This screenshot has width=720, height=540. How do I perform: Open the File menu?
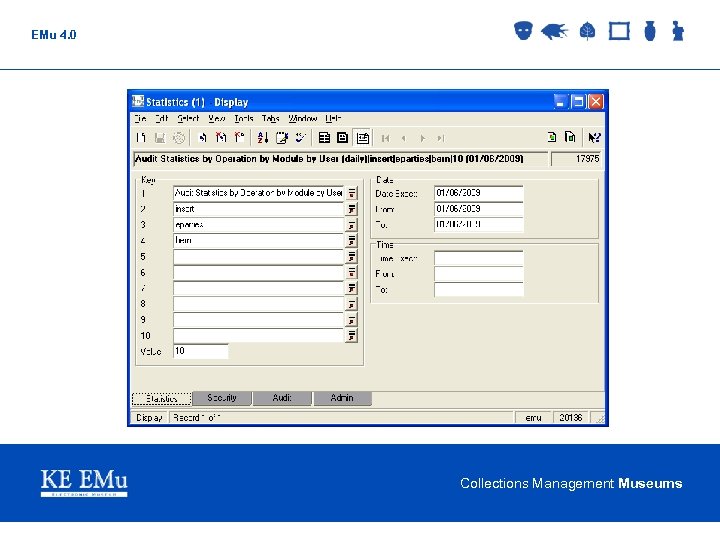[x=141, y=118]
